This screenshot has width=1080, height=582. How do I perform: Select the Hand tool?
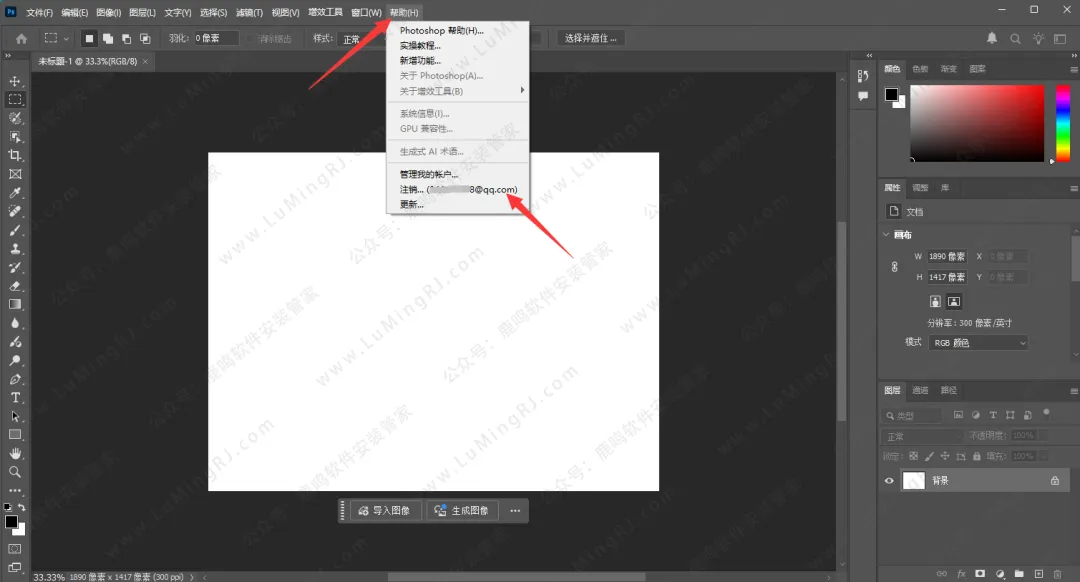tap(15, 453)
